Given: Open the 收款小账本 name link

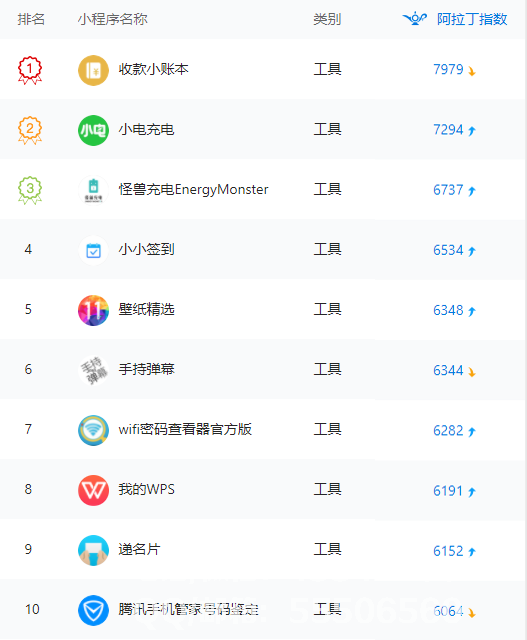Looking at the screenshot, I should 153,69.
